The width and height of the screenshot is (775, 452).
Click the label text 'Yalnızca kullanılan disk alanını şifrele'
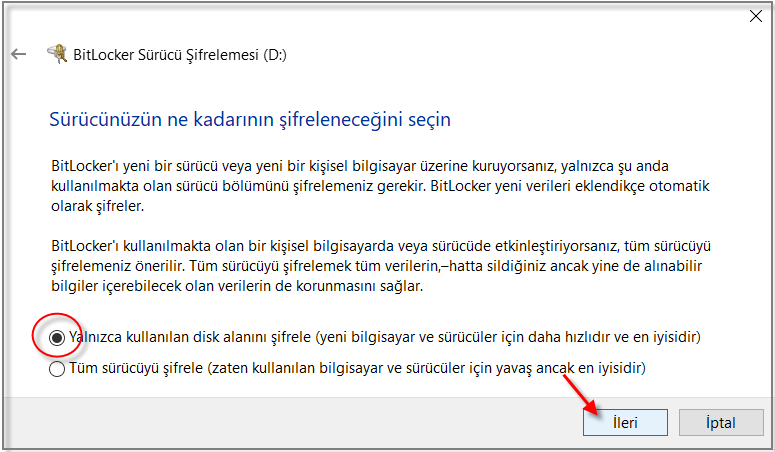[x=191, y=338]
